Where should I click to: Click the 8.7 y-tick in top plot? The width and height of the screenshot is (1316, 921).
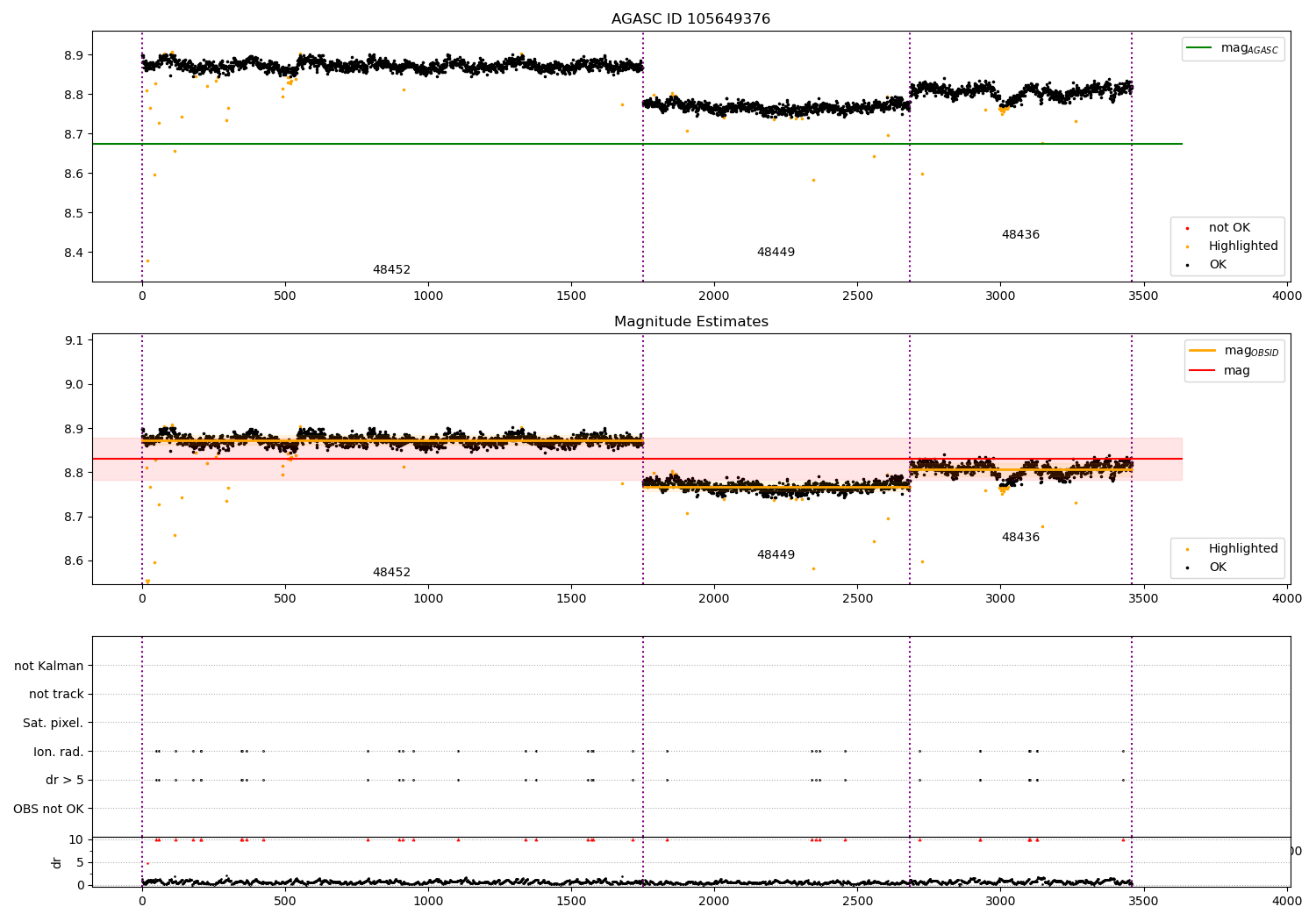click(x=72, y=134)
